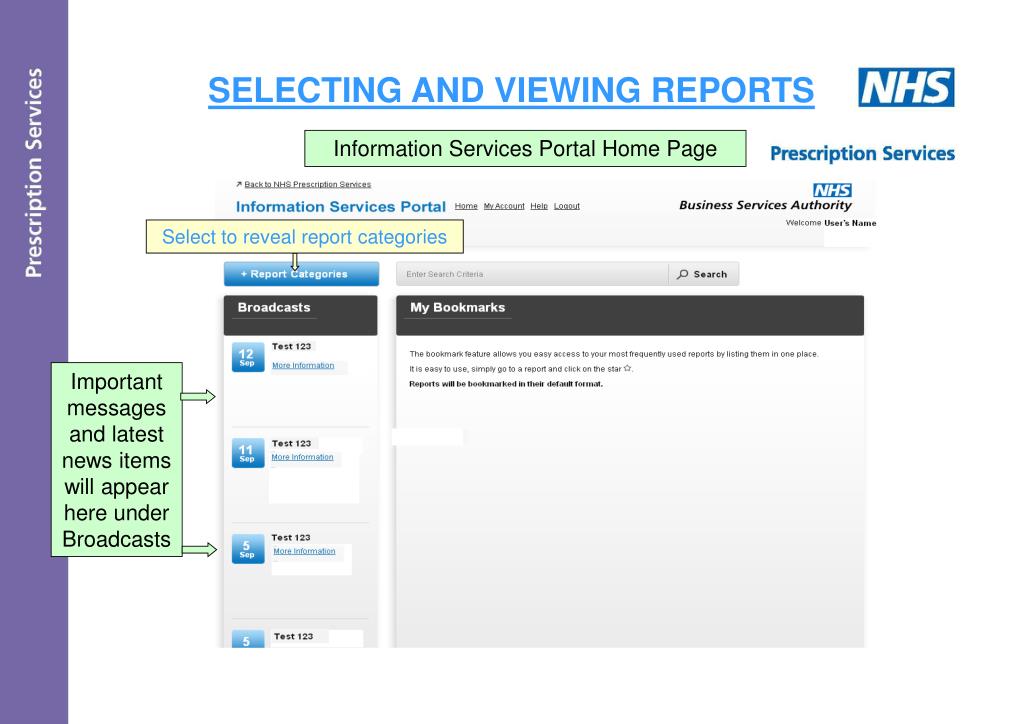Open More Information under 11 Sep broadcast
Image resolution: width=1024 pixels, height=724 pixels.
302,458
